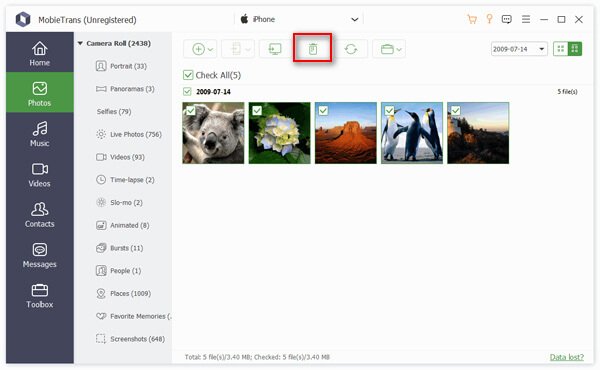Go to Home in sidebar
The height and width of the screenshot is (370, 600).
coord(39,53)
